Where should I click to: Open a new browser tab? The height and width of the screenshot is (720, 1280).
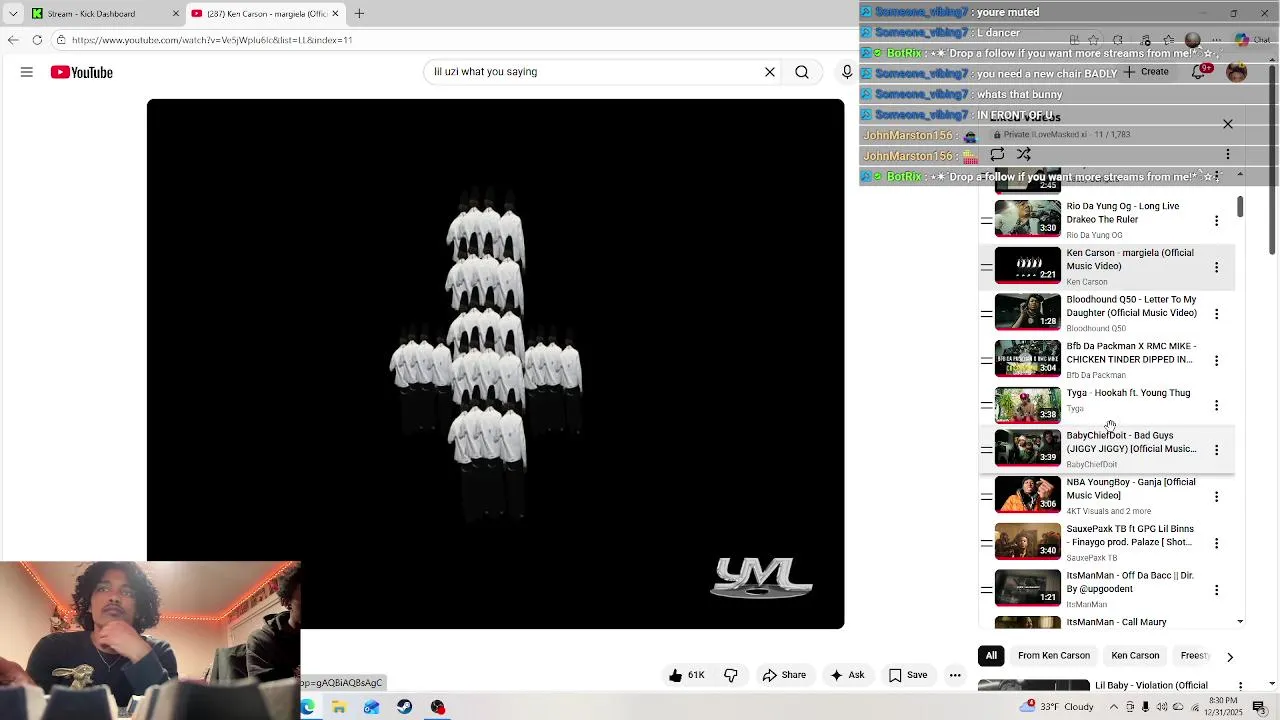tap(359, 13)
